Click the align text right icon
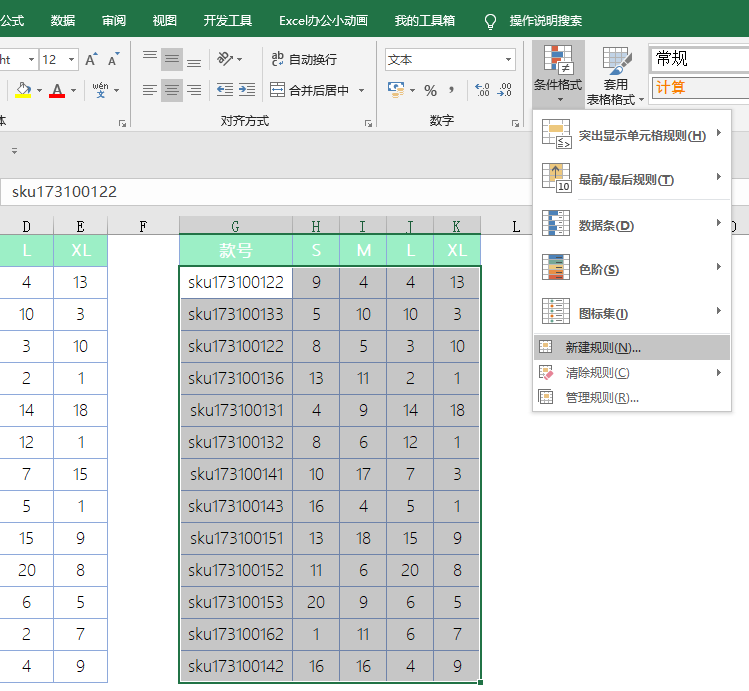Screen dimensions: 749x691 [194, 90]
